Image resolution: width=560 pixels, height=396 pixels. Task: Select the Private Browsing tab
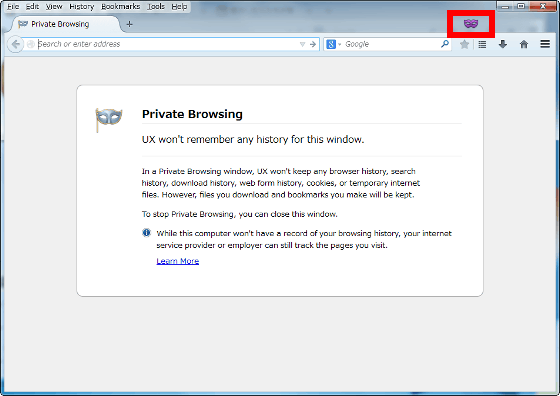coord(66,24)
